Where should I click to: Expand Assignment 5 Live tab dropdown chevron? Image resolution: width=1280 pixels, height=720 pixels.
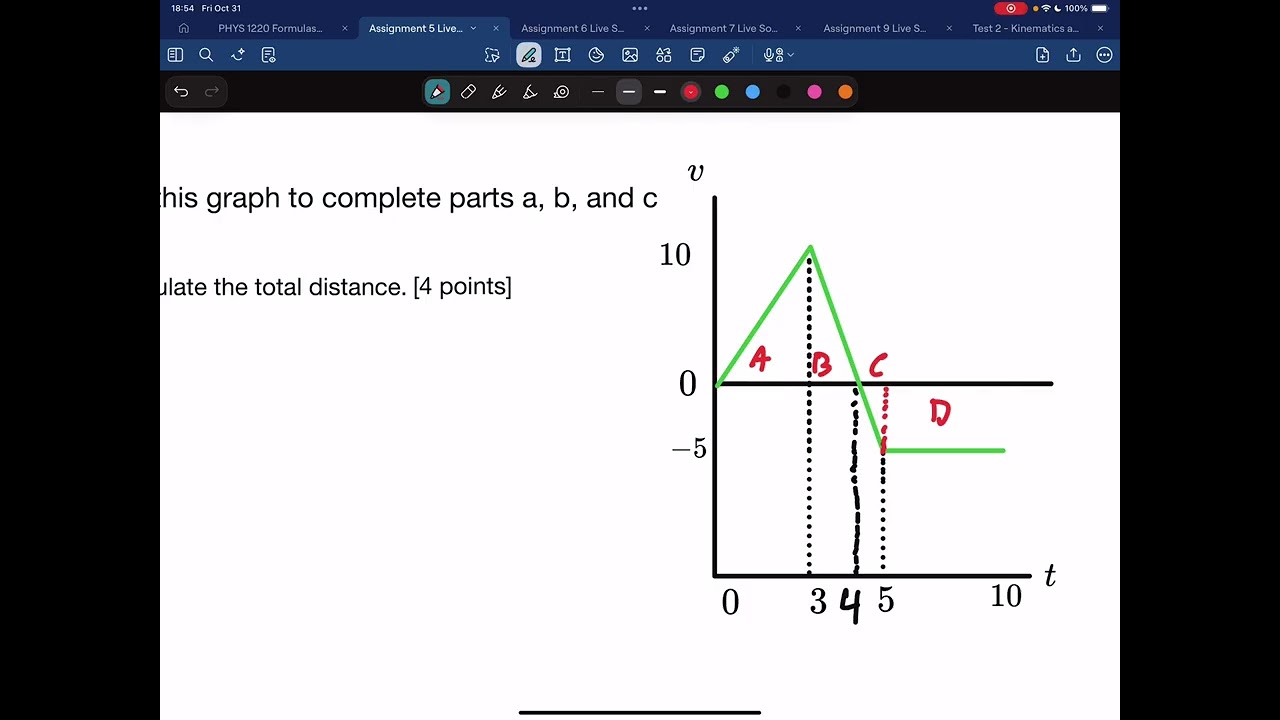click(473, 28)
